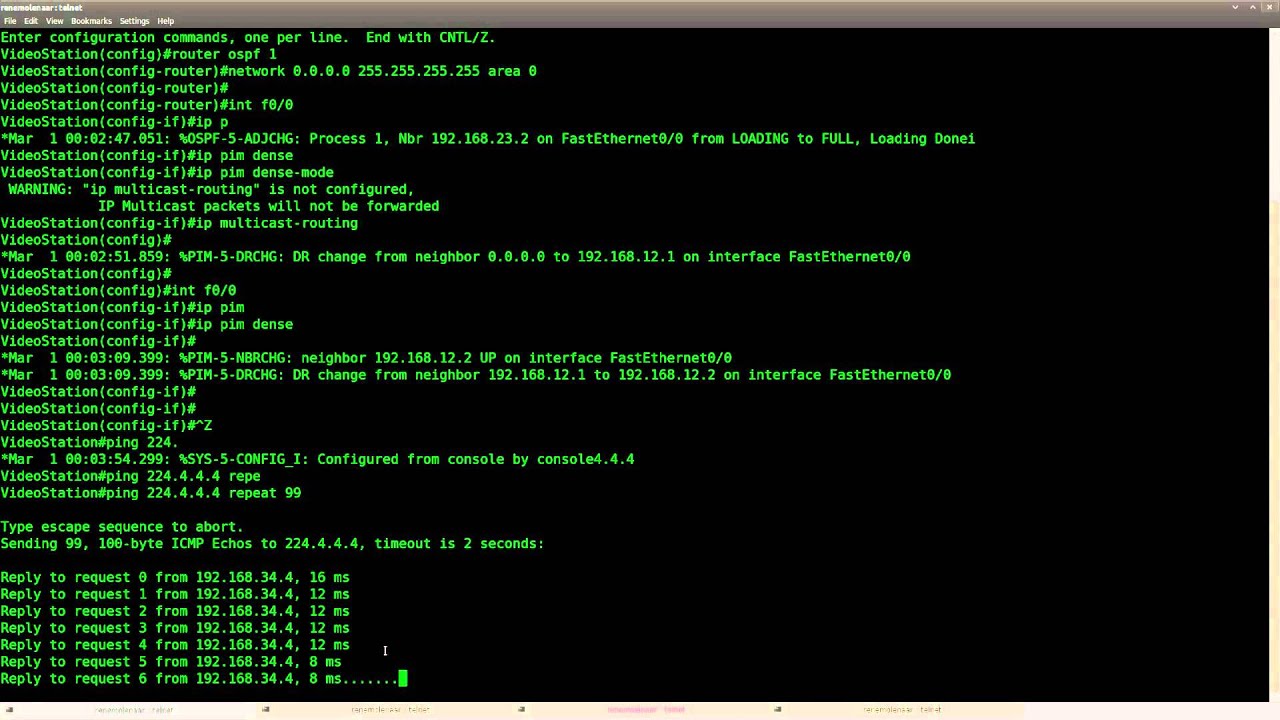Open the Edit menu
The image size is (1280, 720).
tap(31, 21)
